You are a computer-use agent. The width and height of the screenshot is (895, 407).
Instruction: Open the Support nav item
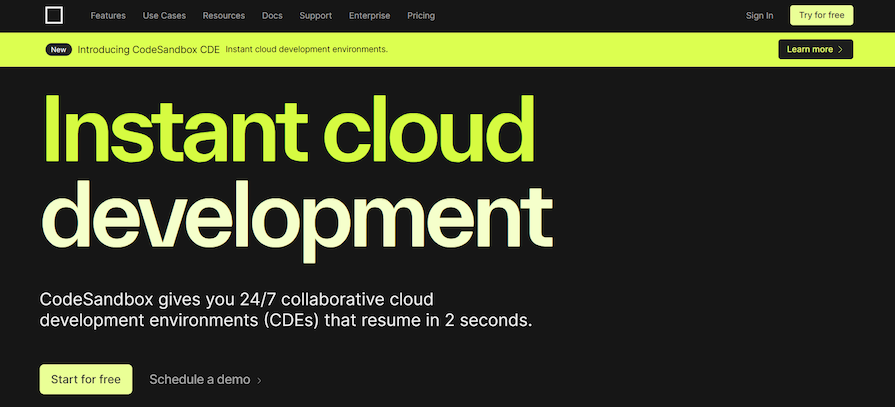pos(315,16)
